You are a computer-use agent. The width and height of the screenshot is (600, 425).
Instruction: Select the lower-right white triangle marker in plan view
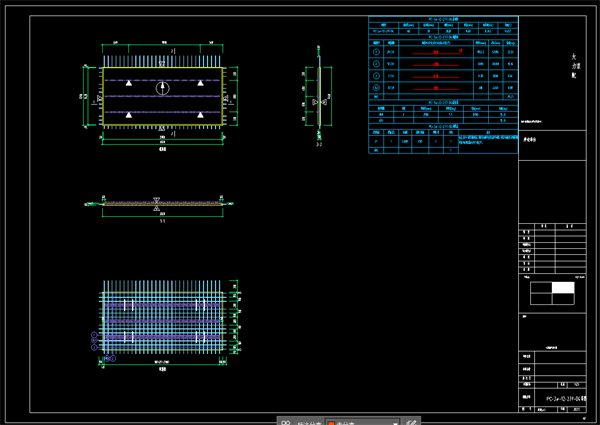coord(200,115)
